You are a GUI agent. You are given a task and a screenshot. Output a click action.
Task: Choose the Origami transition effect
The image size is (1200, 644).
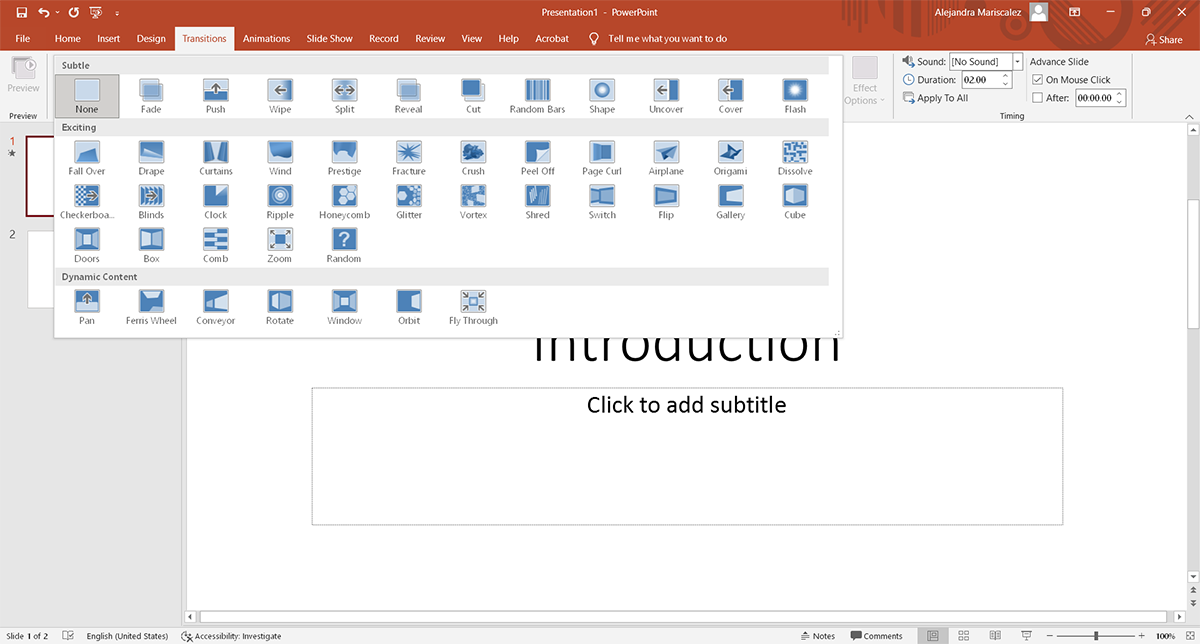[730, 154]
